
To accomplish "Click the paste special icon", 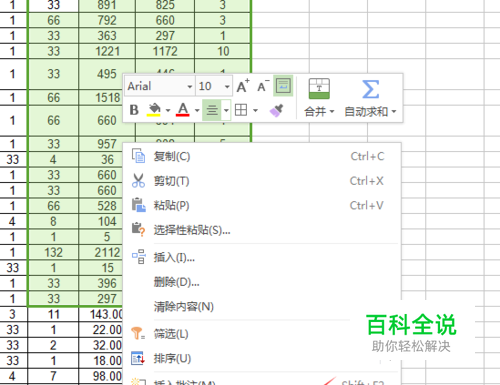I will [138, 229].
